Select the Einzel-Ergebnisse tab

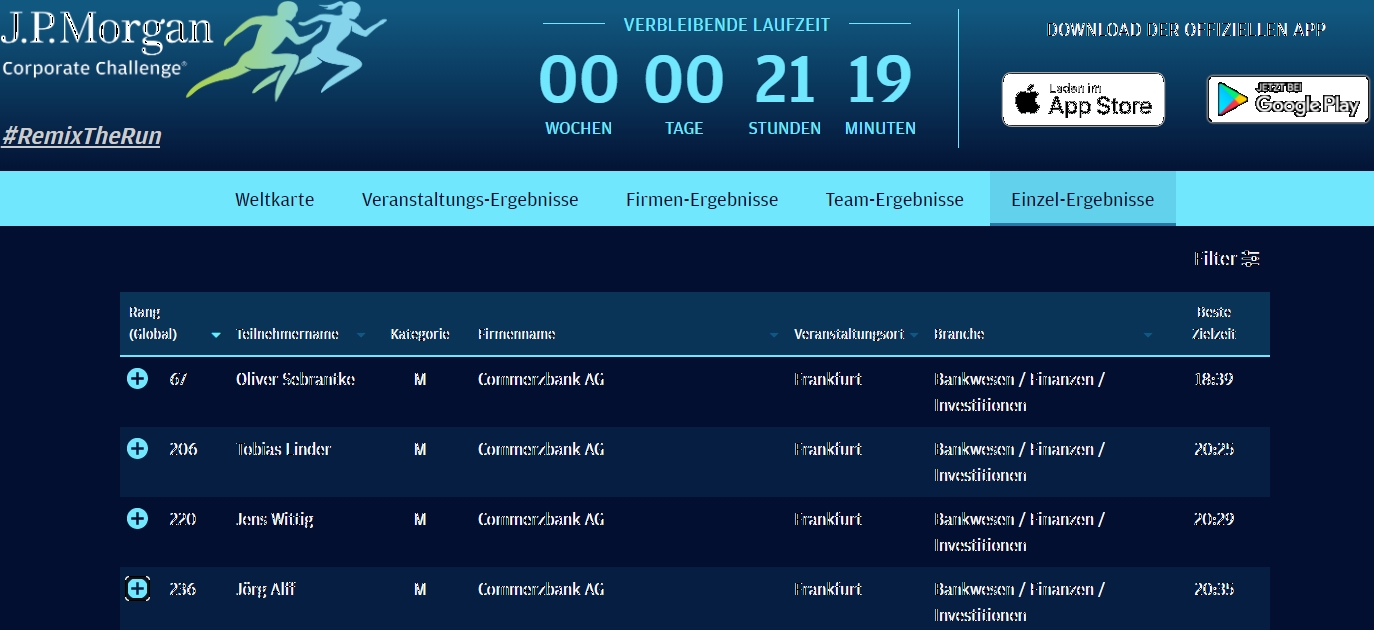[x=1083, y=199]
